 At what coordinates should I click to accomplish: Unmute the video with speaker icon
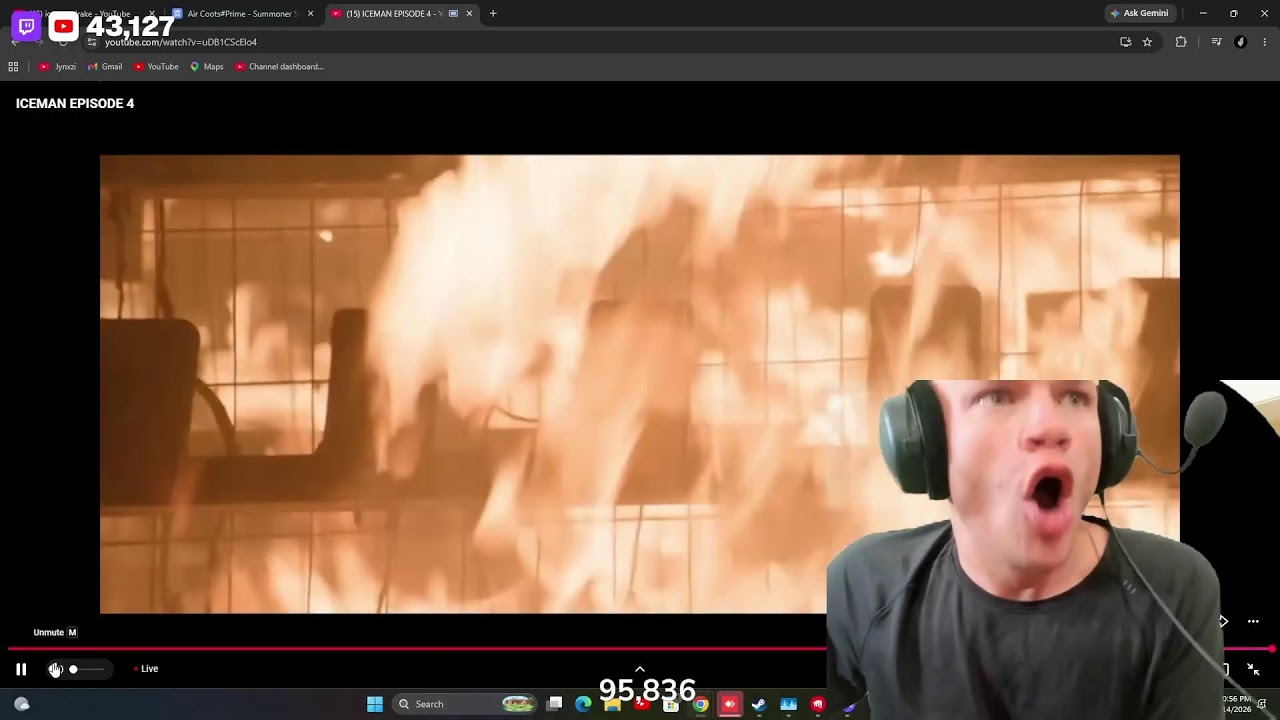pyautogui.click(x=56, y=669)
